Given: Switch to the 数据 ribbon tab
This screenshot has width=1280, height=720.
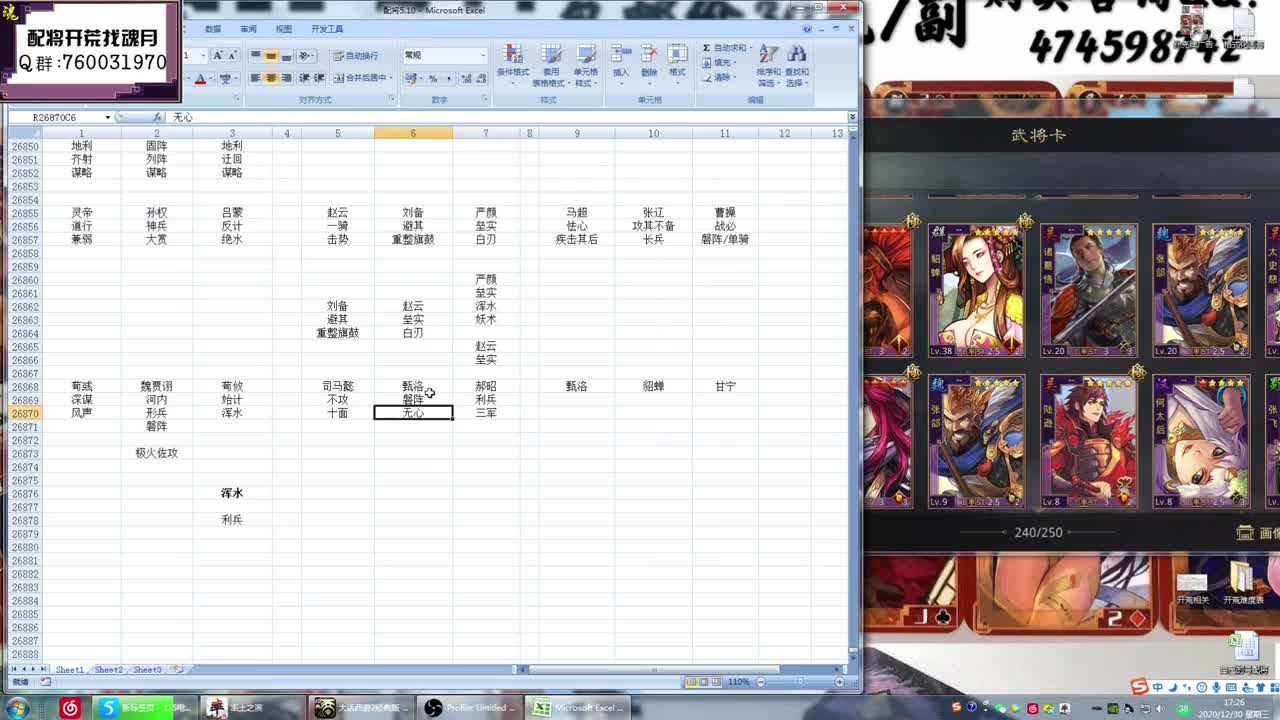Looking at the screenshot, I should (x=213, y=29).
